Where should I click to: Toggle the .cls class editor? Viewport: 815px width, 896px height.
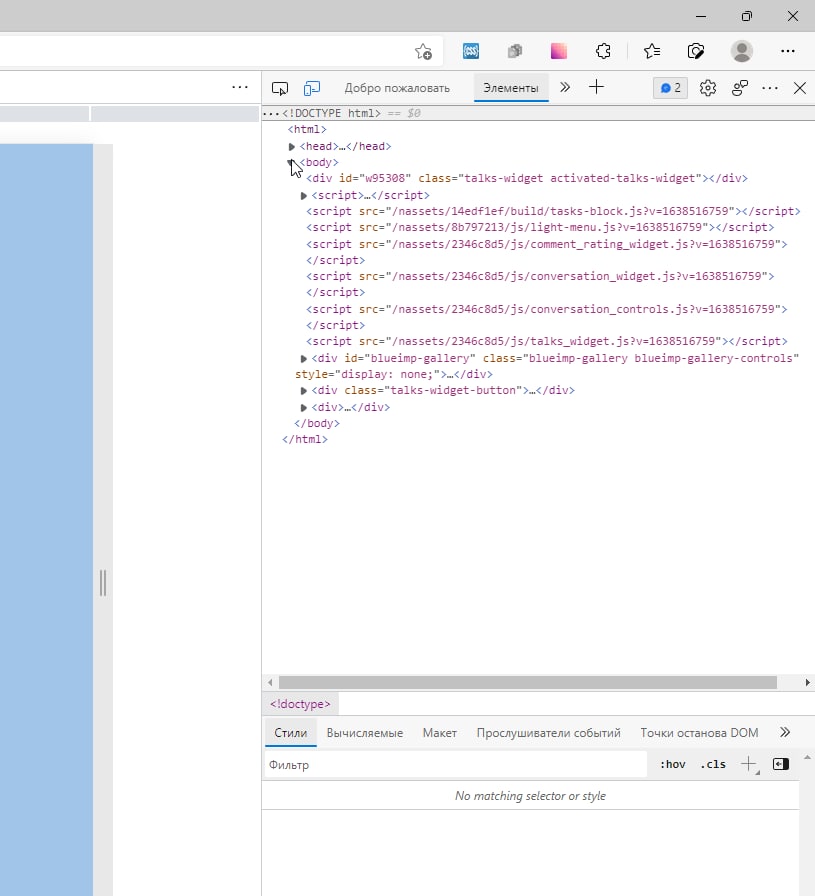coord(713,765)
